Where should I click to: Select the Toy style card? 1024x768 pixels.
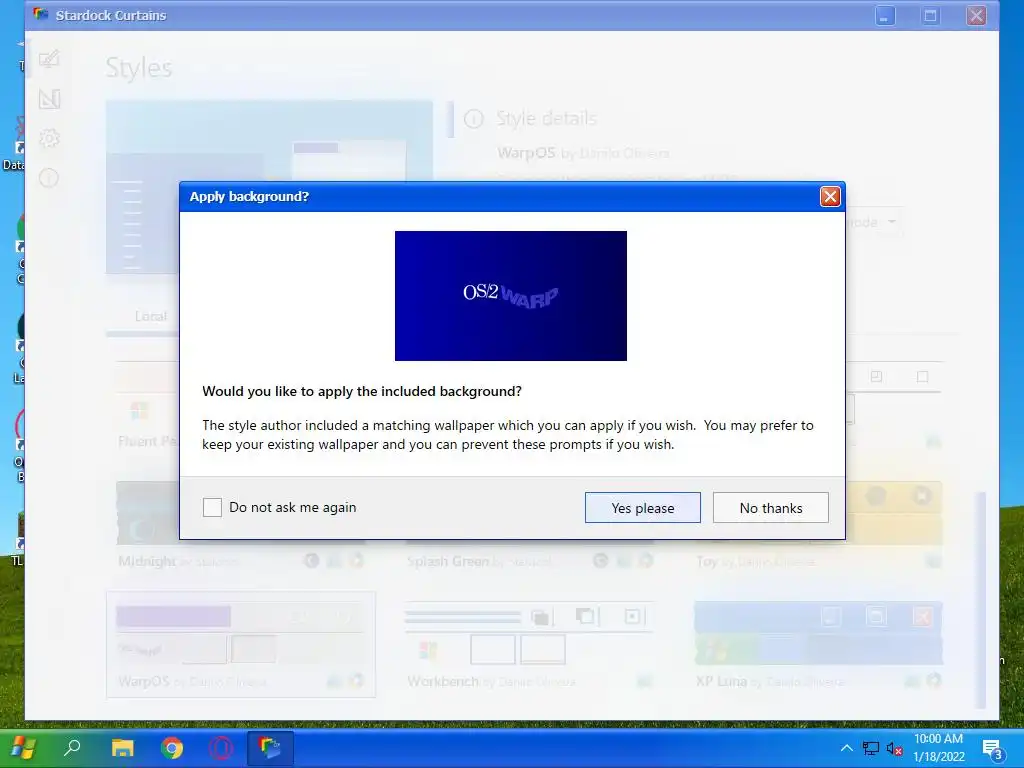tap(818, 525)
